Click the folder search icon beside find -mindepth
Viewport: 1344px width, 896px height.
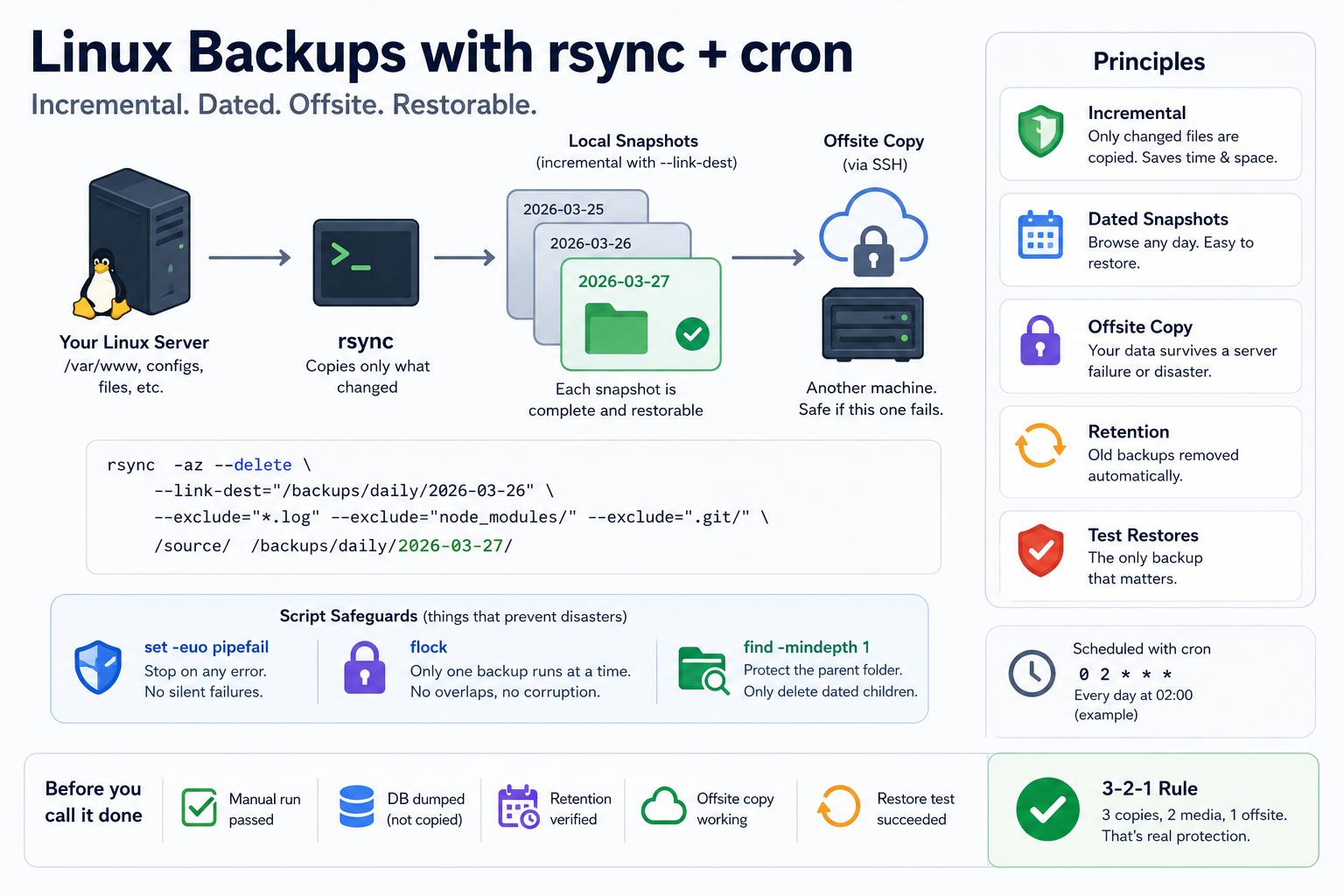pos(703,670)
